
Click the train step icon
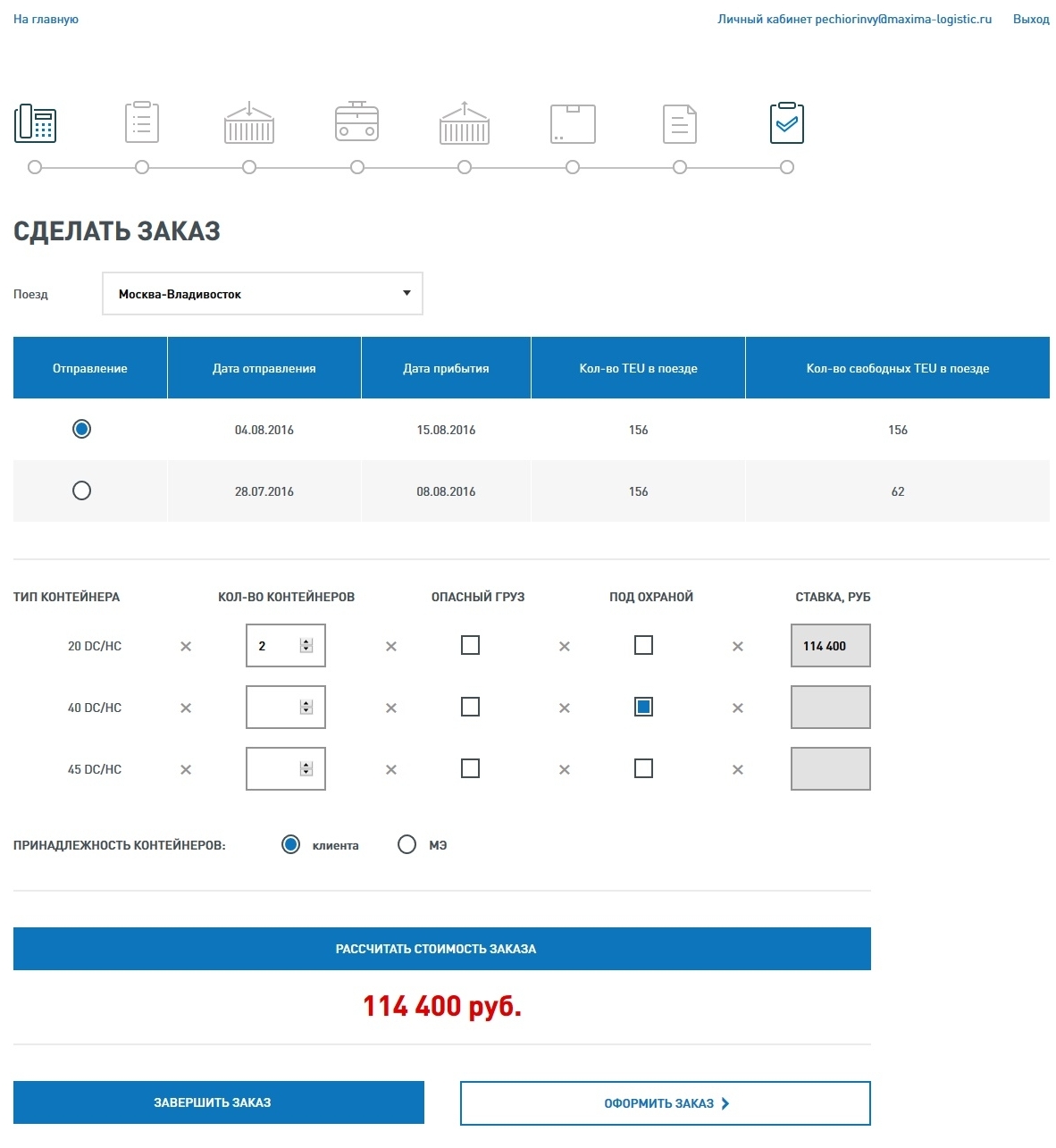coord(356,123)
